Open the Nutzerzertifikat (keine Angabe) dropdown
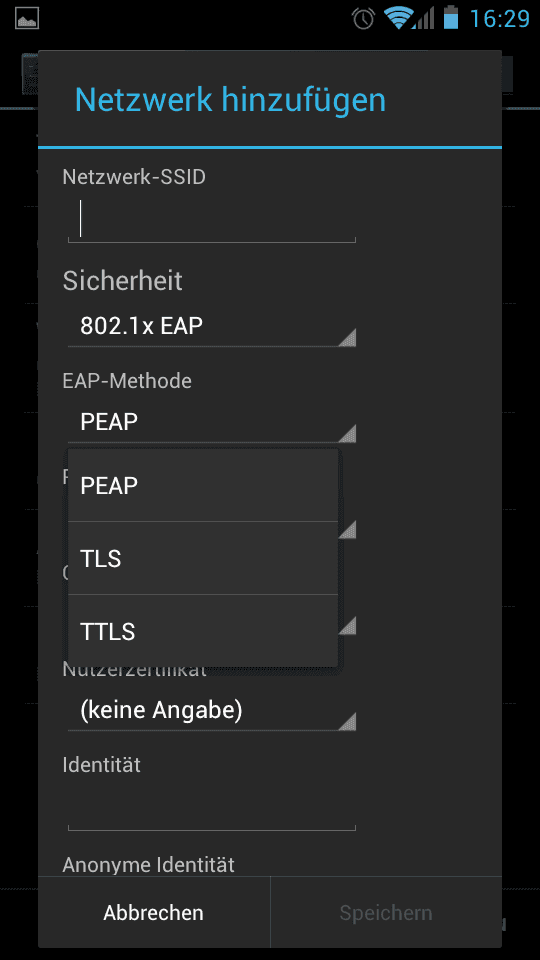Viewport: 540px width, 960px height. coord(211,710)
